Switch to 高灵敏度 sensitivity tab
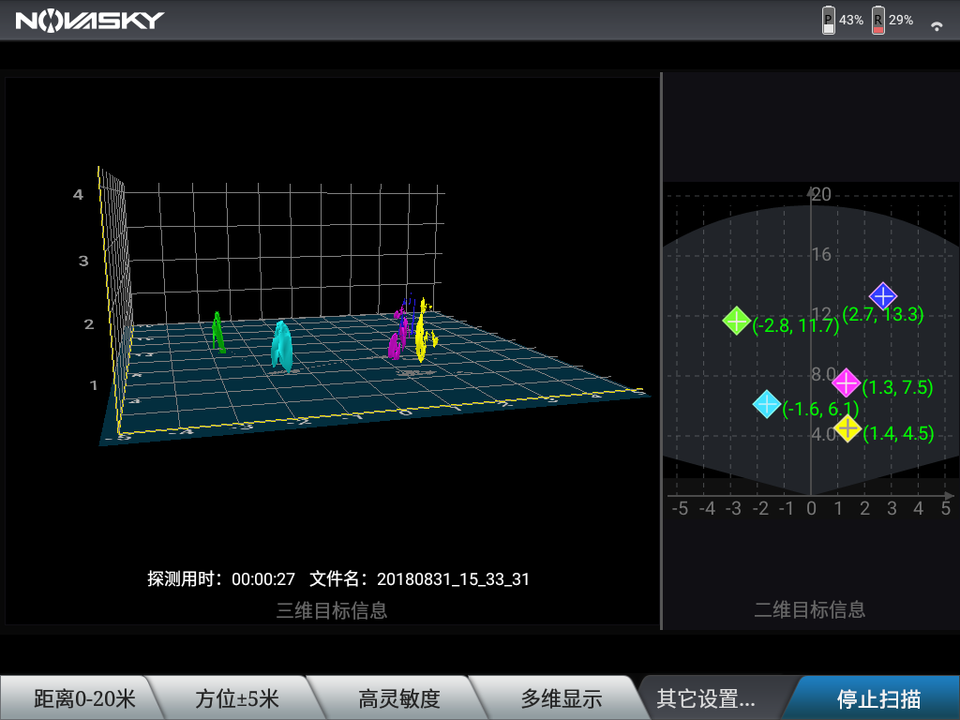 pyautogui.click(x=399, y=698)
